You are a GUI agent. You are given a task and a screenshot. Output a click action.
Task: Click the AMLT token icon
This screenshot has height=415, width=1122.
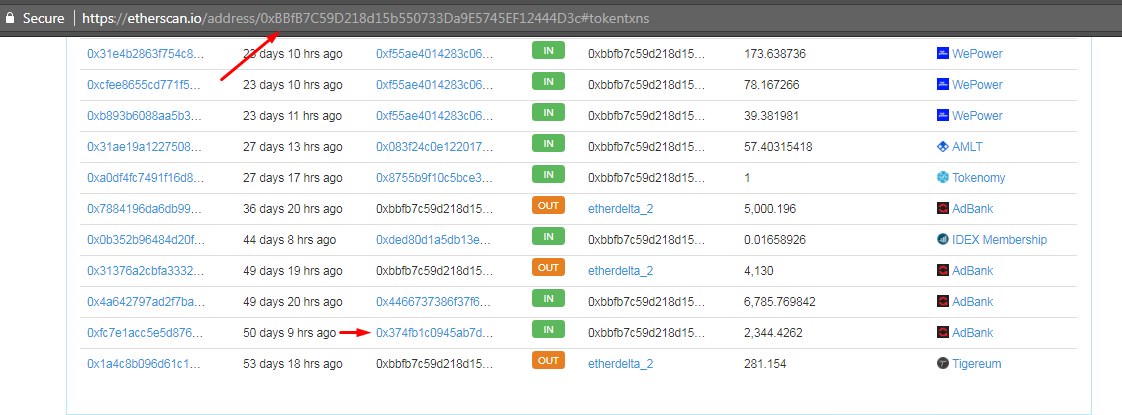[x=942, y=146]
